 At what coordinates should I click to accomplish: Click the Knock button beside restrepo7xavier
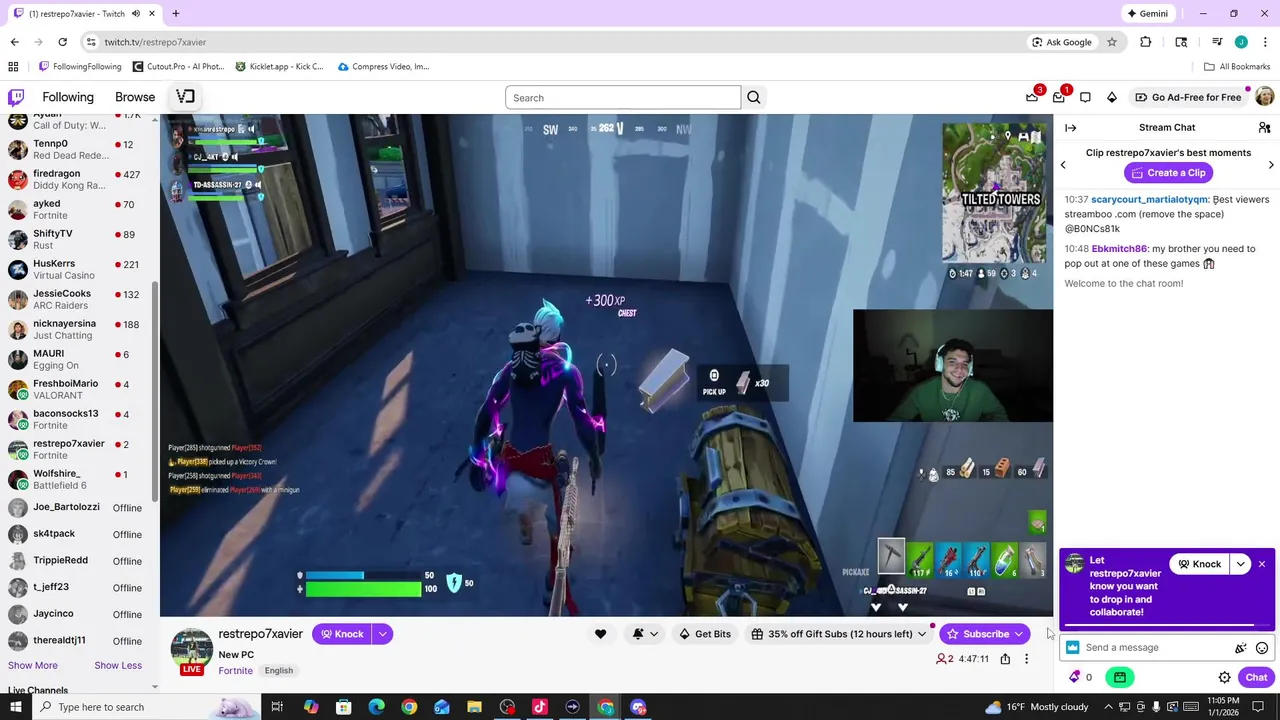341,634
